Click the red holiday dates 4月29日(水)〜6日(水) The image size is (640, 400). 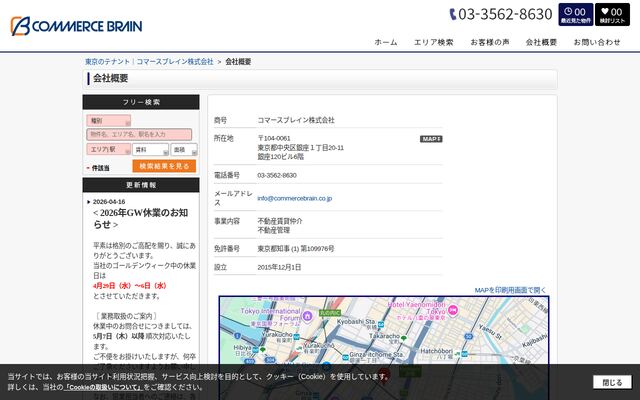point(130,286)
